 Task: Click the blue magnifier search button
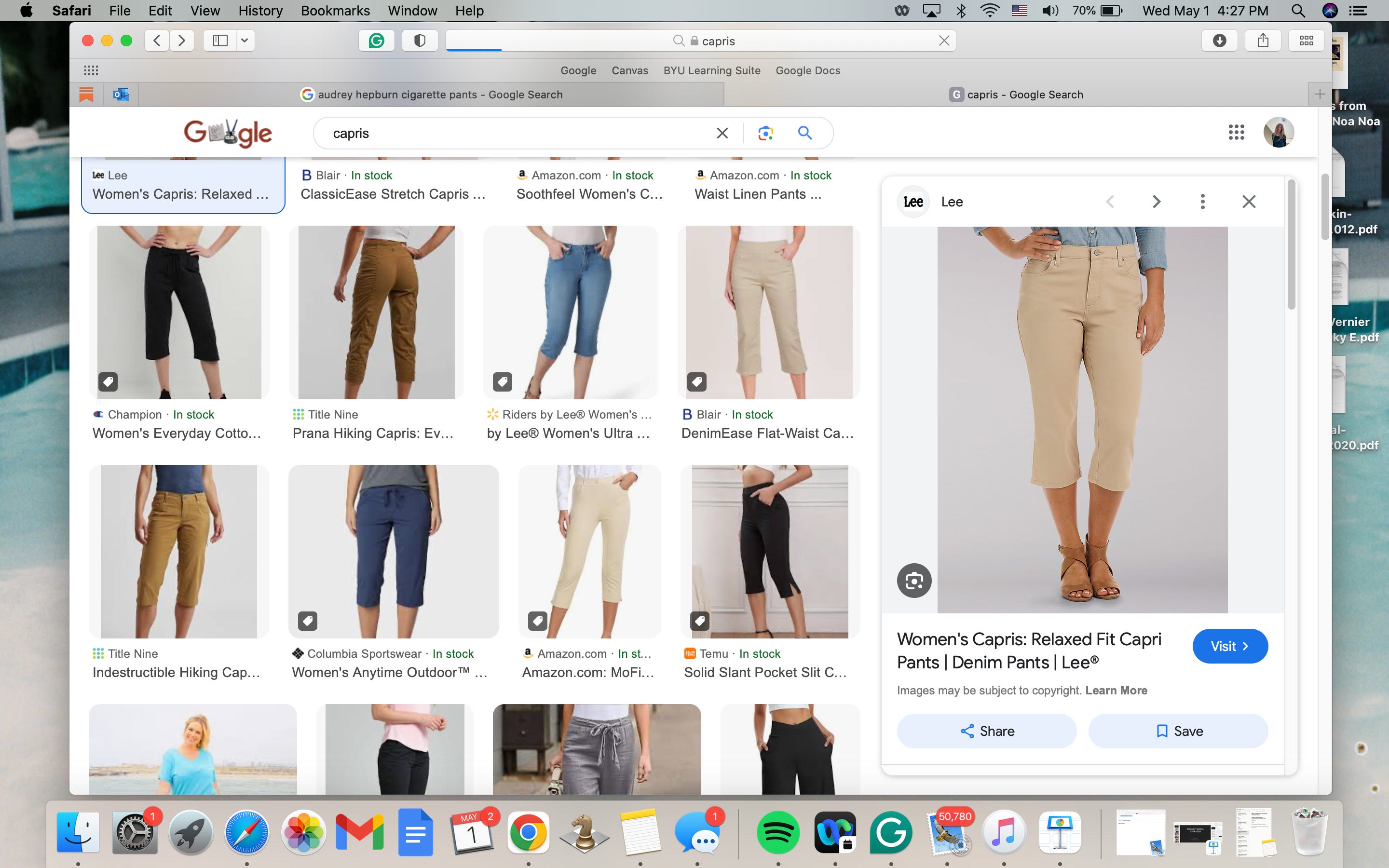pyautogui.click(x=804, y=133)
